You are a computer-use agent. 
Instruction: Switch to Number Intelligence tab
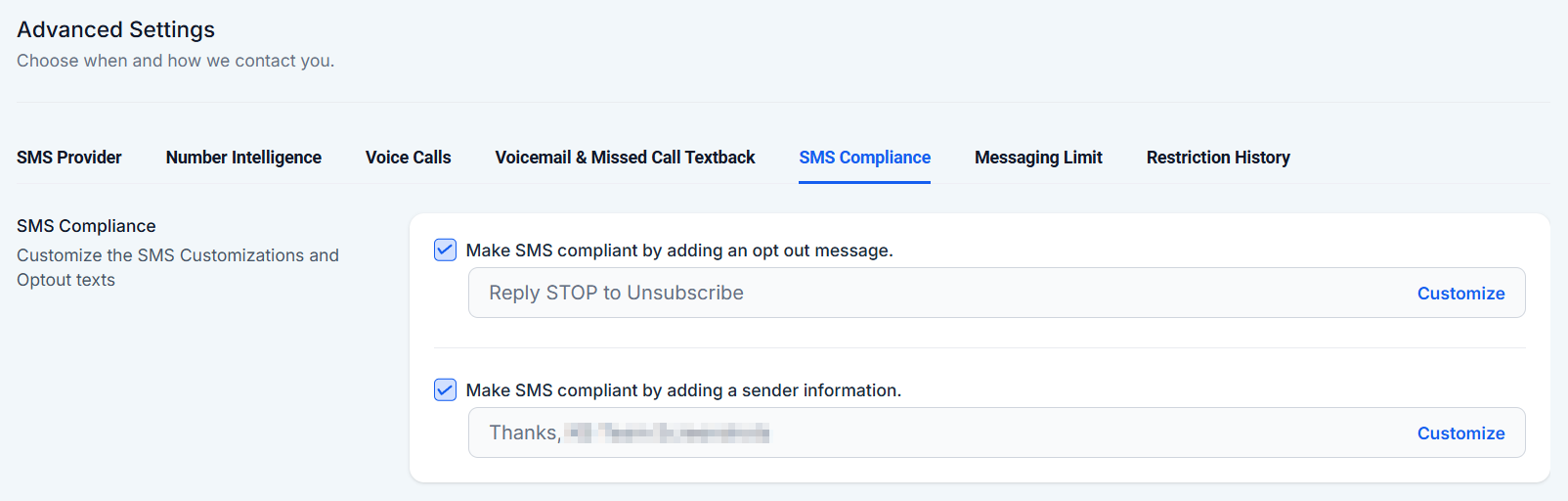pyautogui.click(x=243, y=158)
